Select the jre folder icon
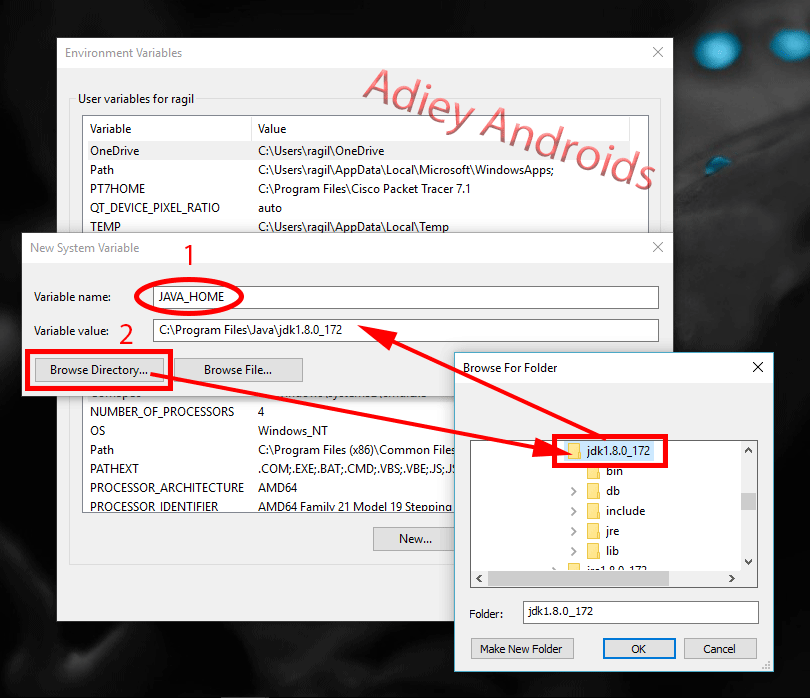 point(593,530)
